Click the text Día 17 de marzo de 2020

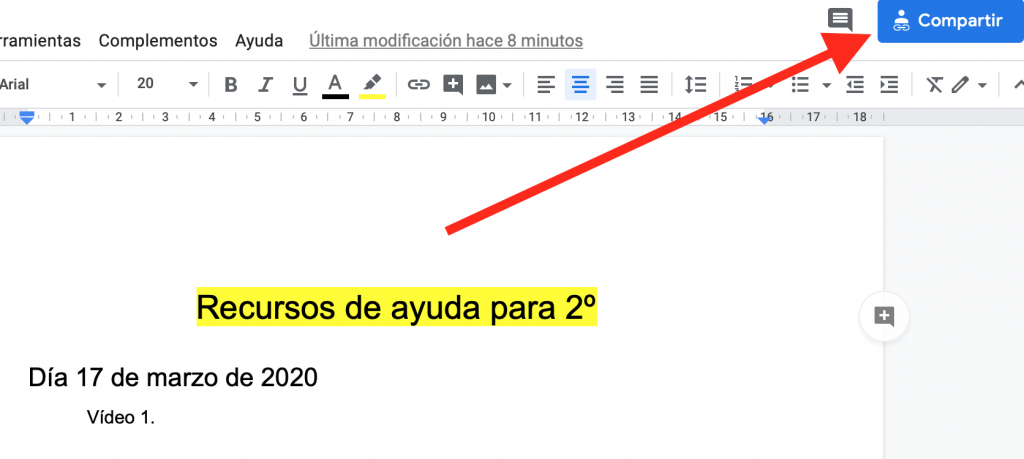pos(173,377)
